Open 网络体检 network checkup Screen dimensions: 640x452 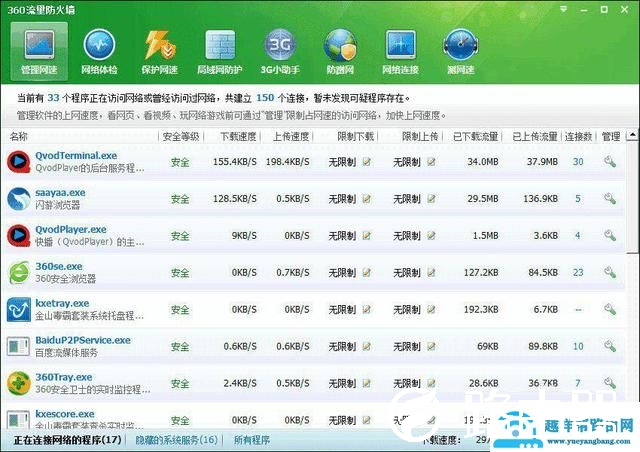click(99, 51)
